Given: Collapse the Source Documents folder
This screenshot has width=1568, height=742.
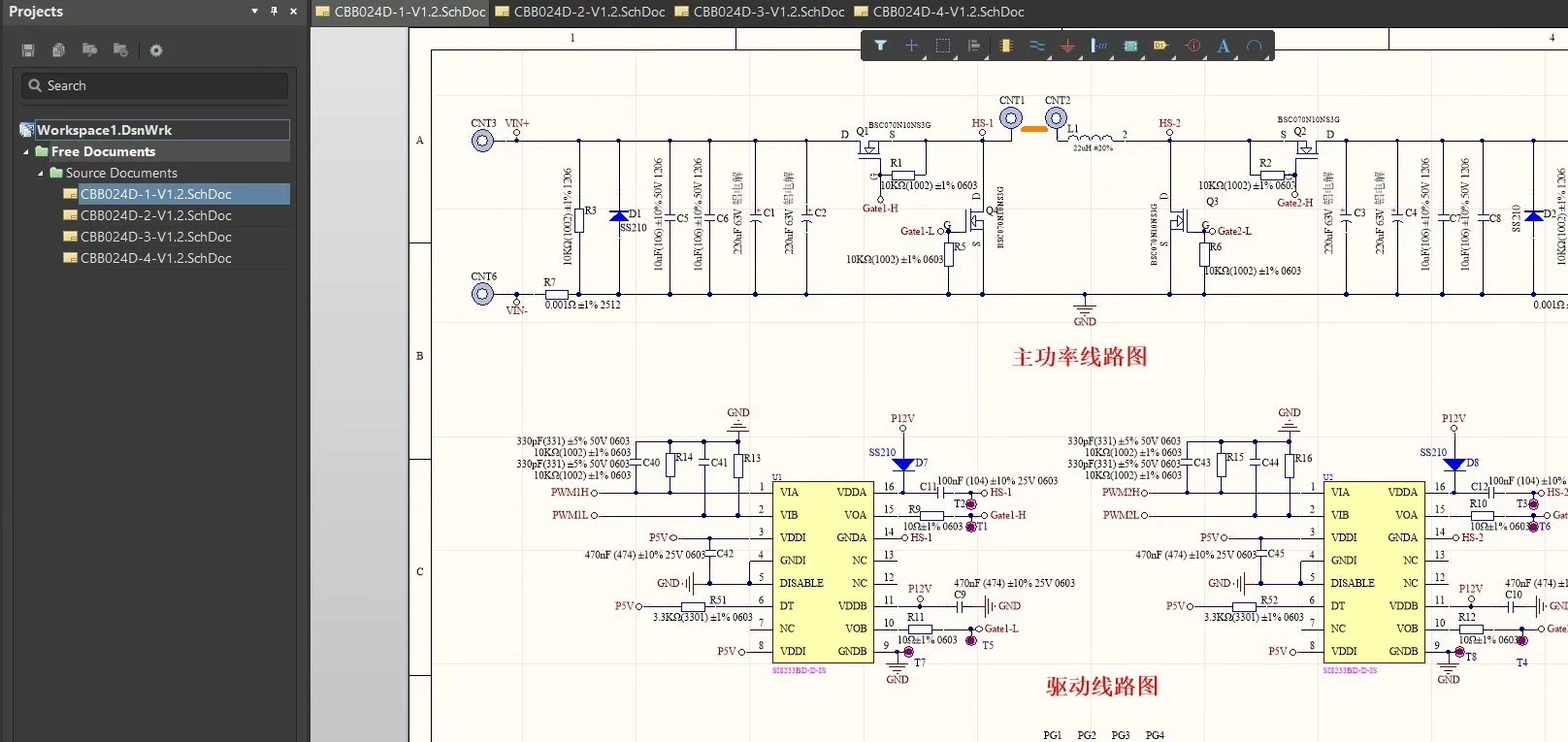Looking at the screenshot, I should click(41, 174).
